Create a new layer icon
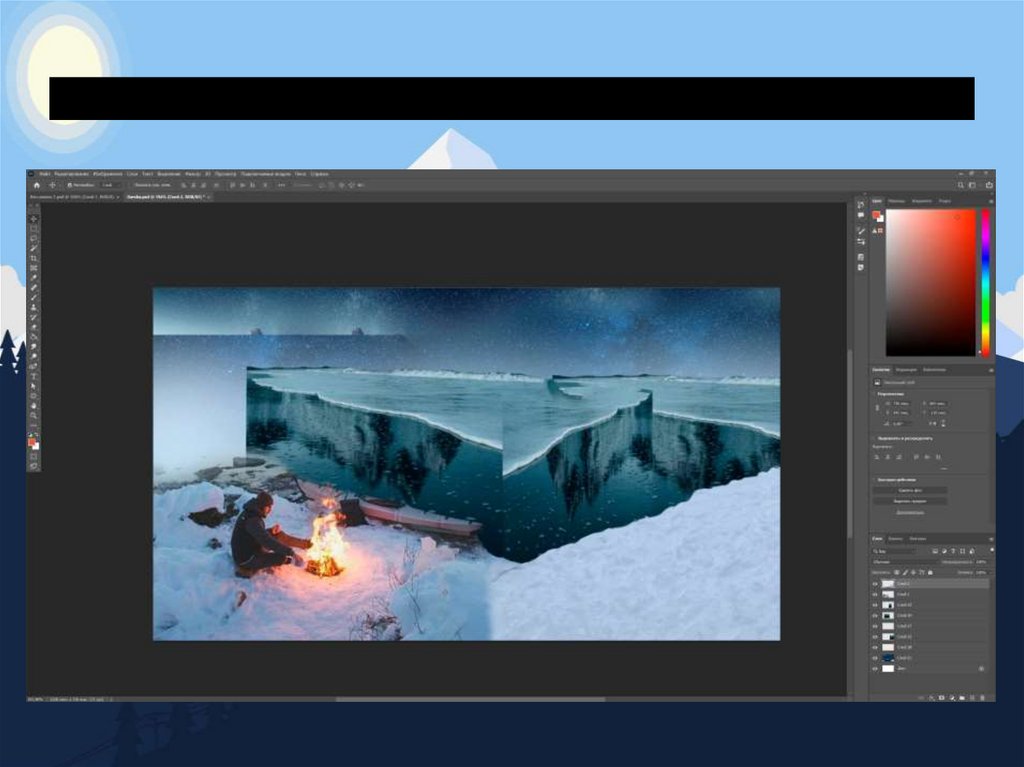The image size is (1024, 767). pyautogui.click(x=972, y=698)
